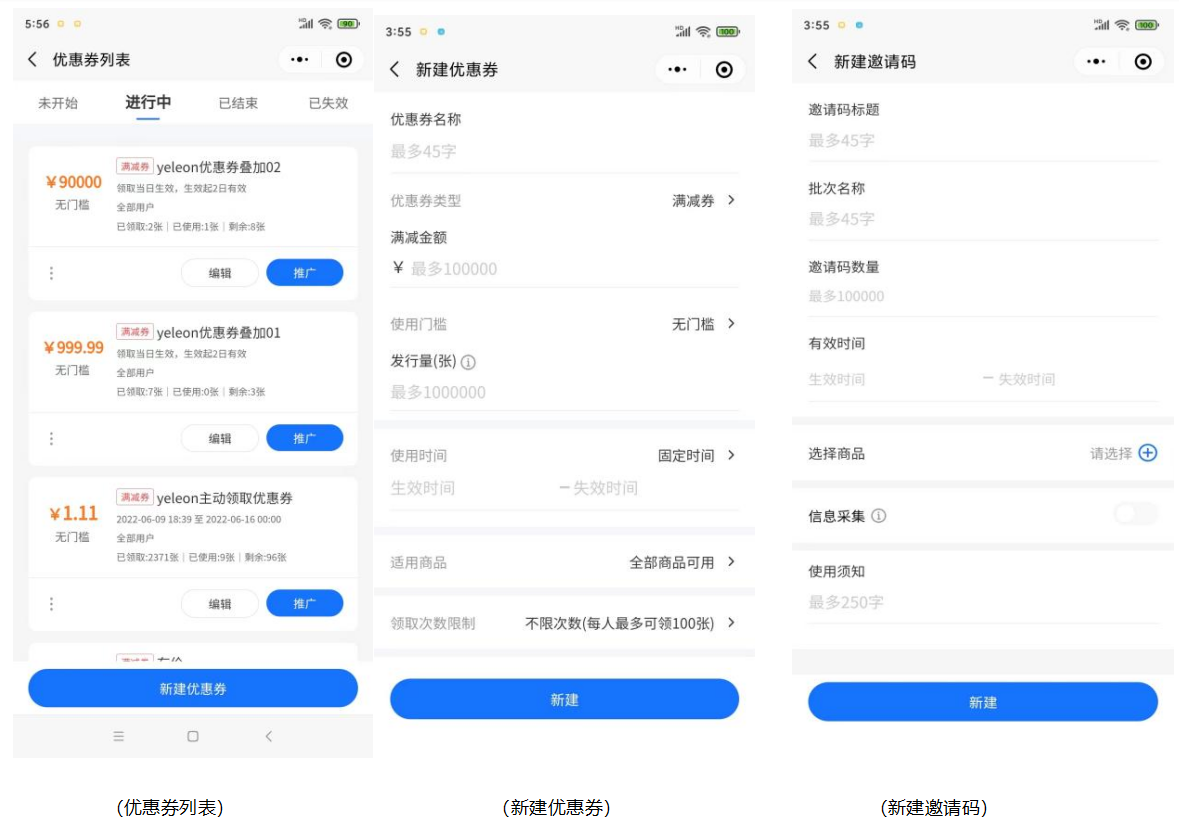Tap the Android back arrow in navigation bar
The image size is (1179, 824).
[268, 736]
